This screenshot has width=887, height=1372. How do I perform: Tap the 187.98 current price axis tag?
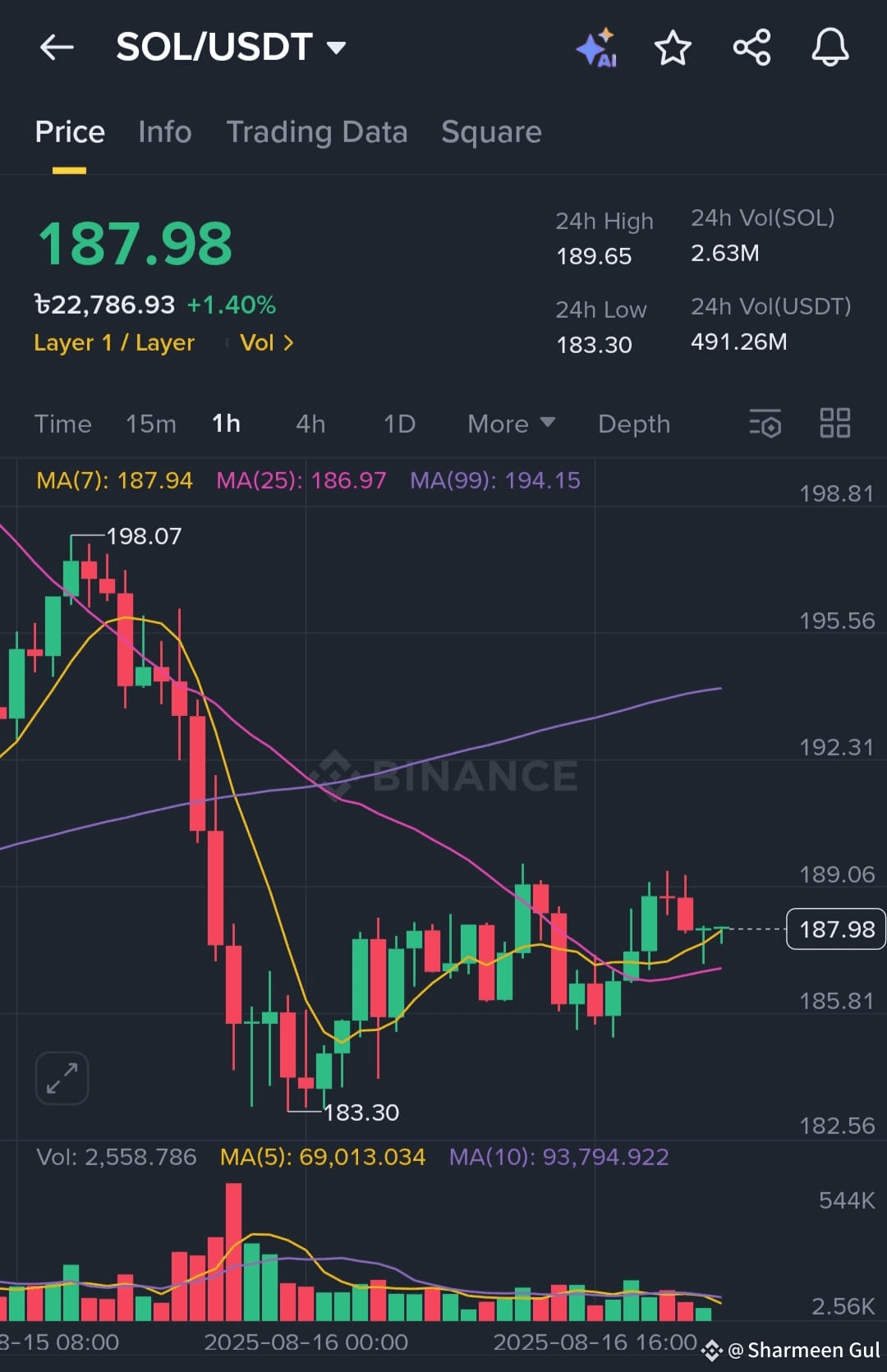[x=836, y=929]
